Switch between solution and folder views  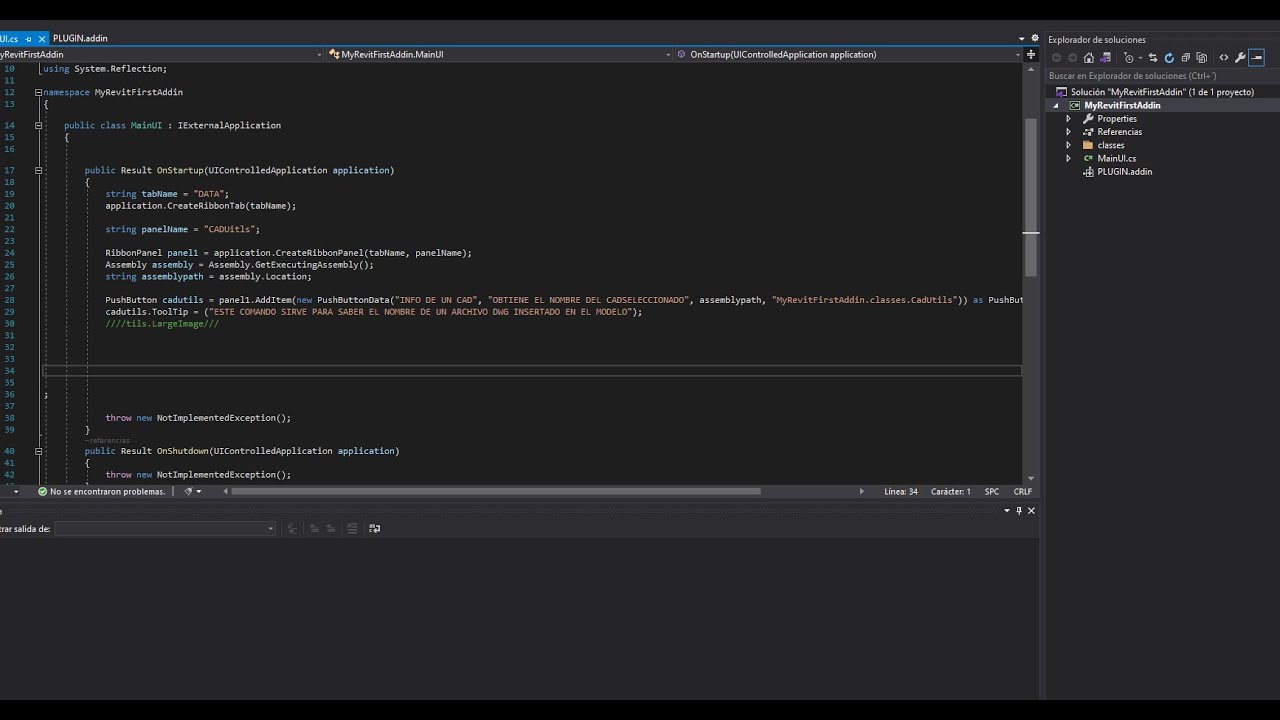pos(1105,58)
